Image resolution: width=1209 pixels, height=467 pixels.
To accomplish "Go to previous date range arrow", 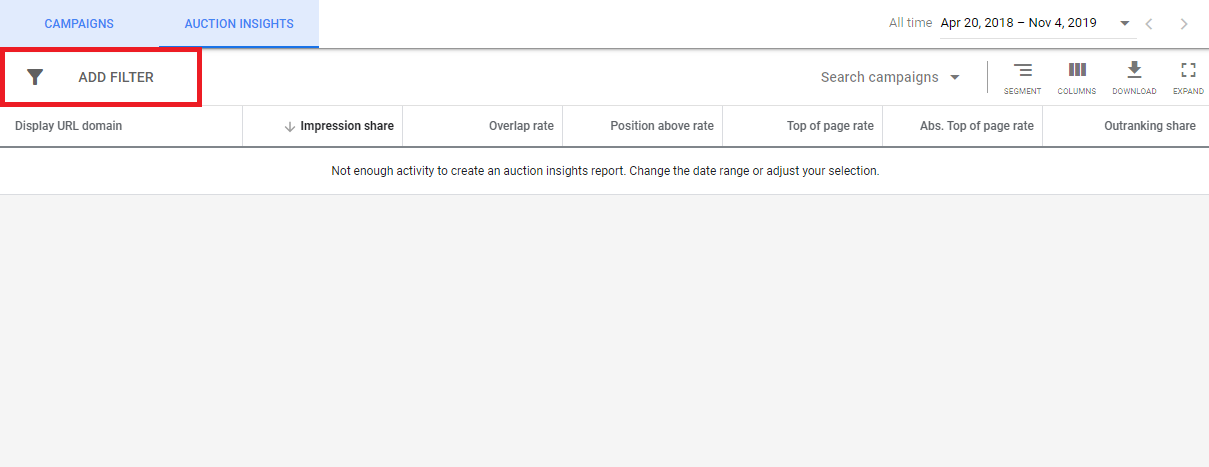I will click(x=1150, y=24).
